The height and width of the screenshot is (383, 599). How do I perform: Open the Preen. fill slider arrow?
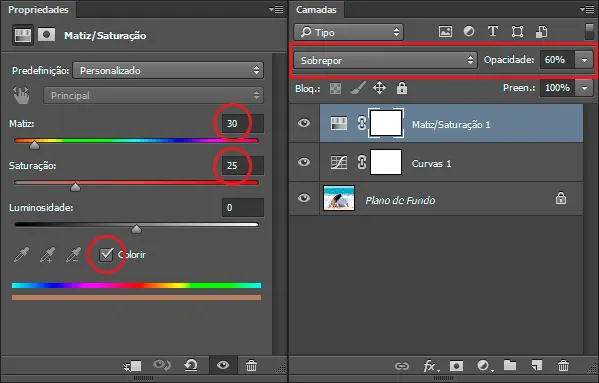tap(584, 88)
